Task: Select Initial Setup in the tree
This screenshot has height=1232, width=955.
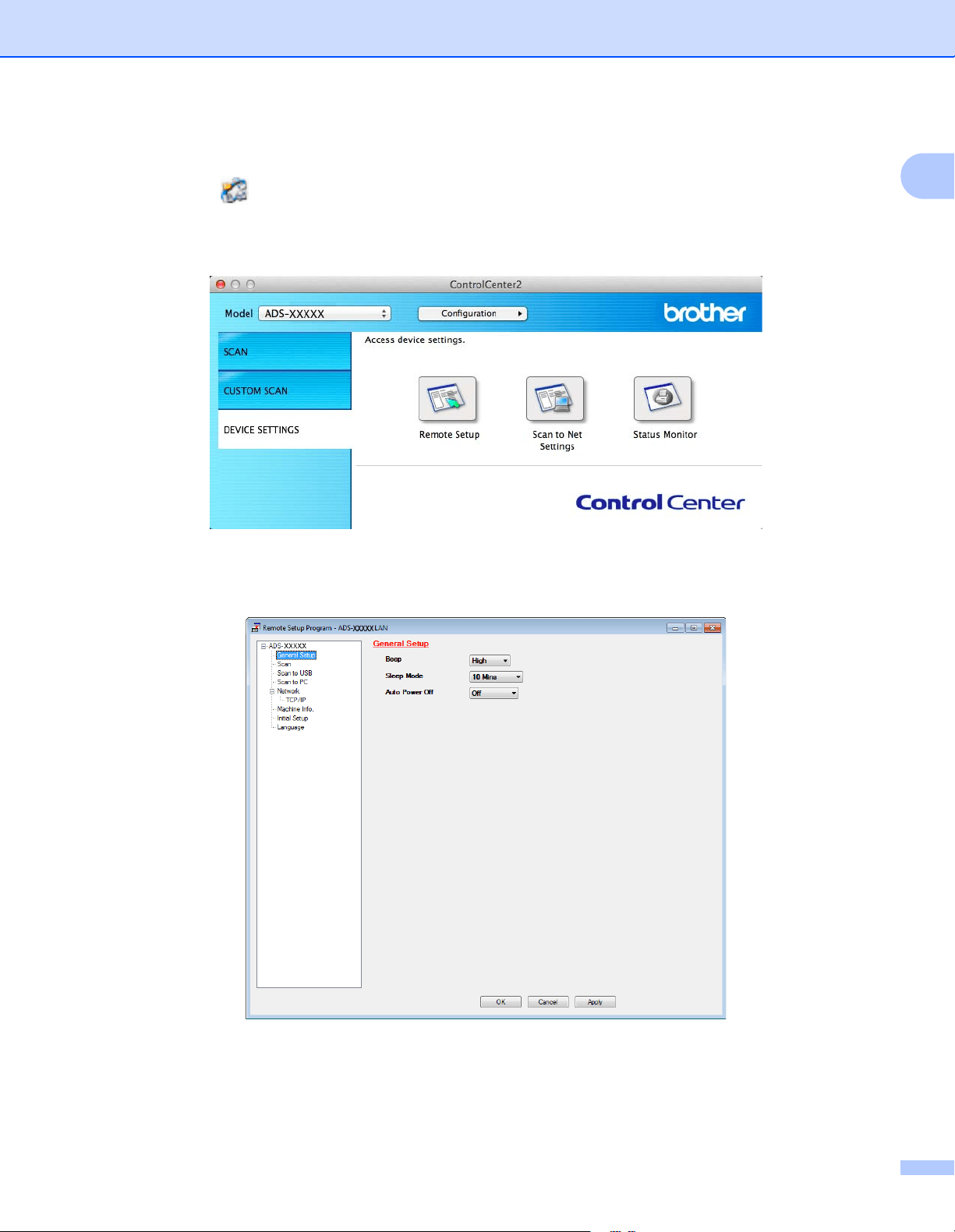Action: tap(292, 718)
